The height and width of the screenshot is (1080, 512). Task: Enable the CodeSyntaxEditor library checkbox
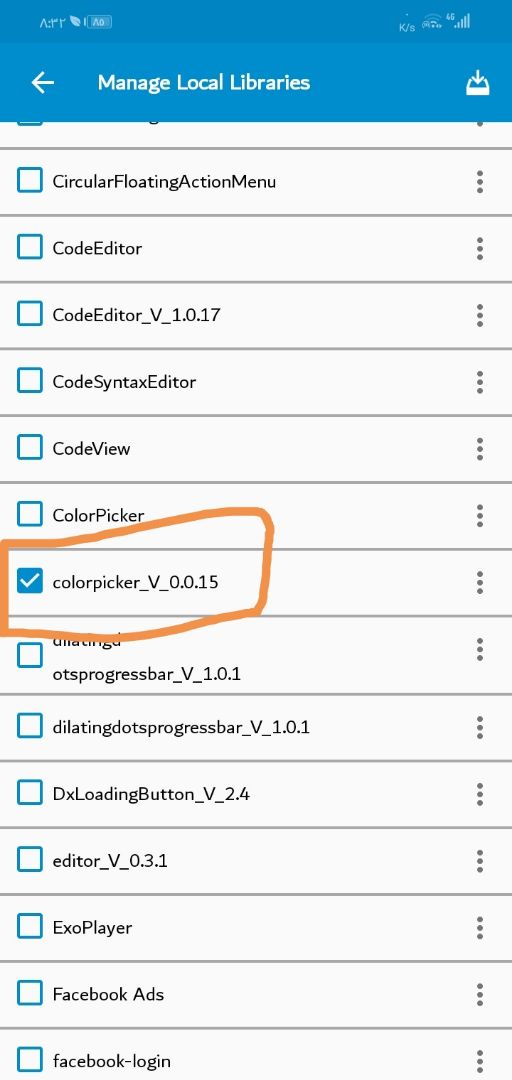tap(29, 382)
